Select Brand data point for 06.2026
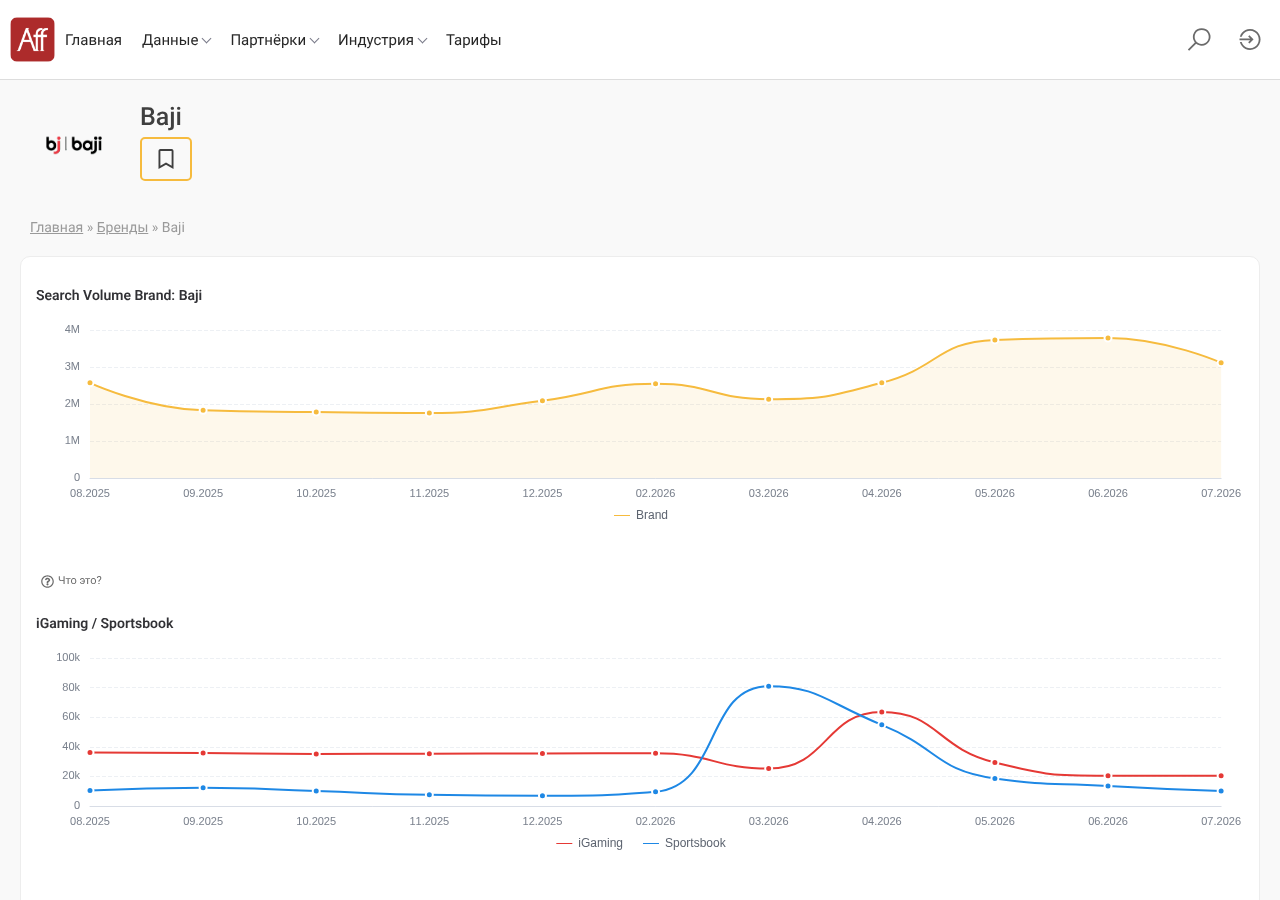Screen dimensions: 1280x900 click(1108, 338)
